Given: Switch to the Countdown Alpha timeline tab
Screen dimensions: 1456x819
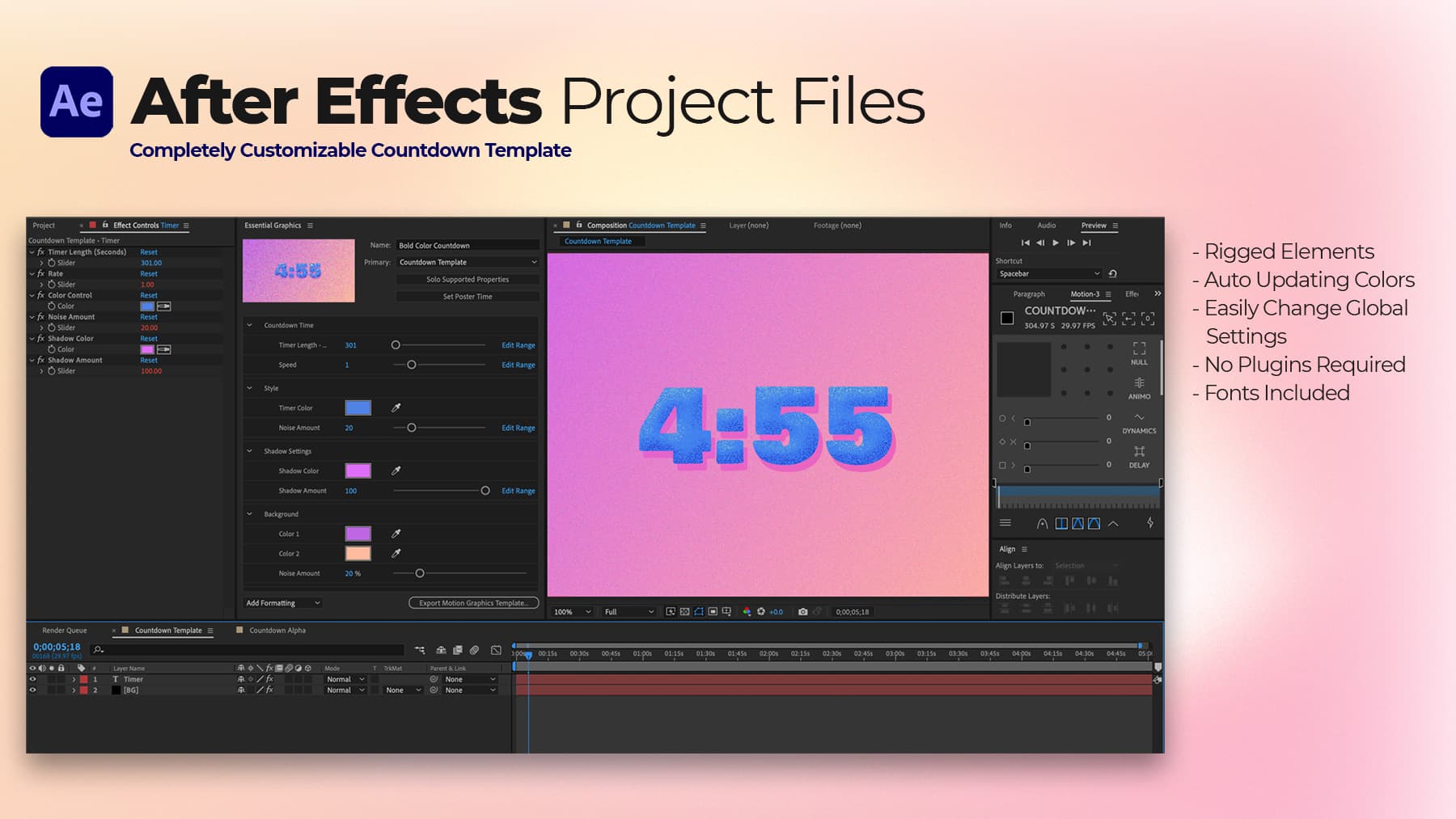Looking at the screenshot, I should [277, 631].
